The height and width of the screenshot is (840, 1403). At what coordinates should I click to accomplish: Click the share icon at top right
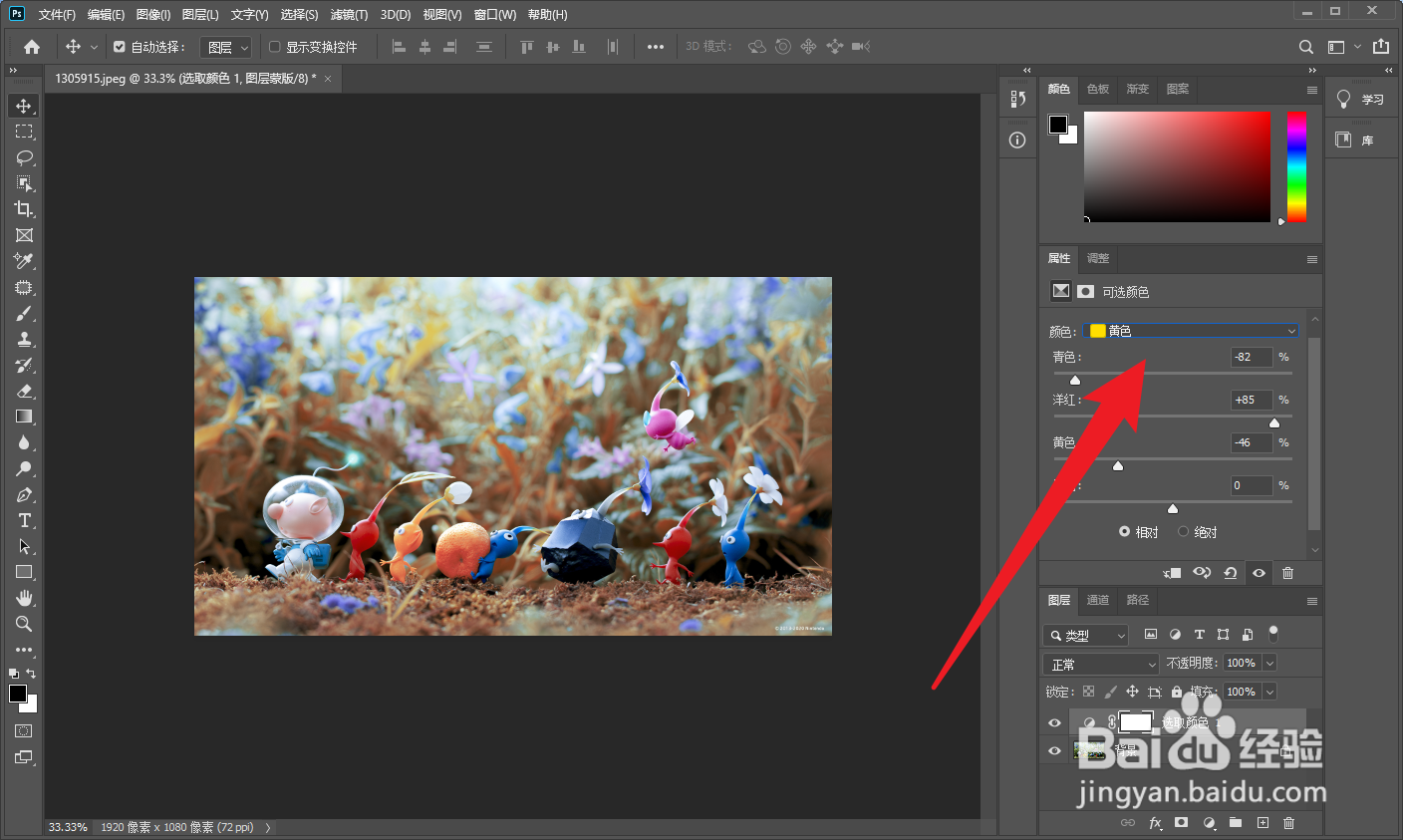[x=1380, y=47]
